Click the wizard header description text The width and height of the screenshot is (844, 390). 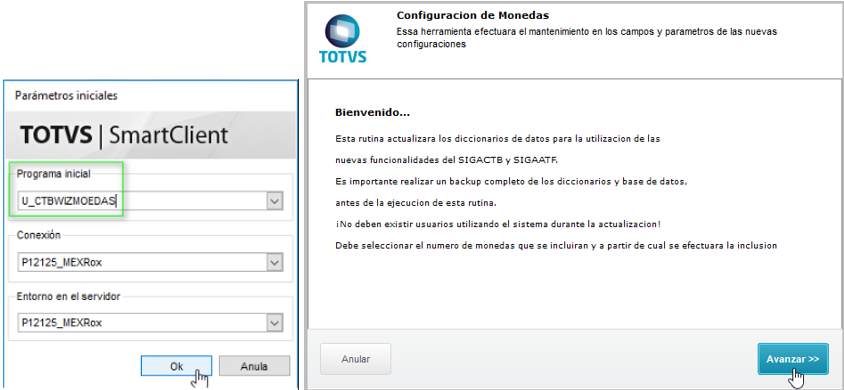587,38
